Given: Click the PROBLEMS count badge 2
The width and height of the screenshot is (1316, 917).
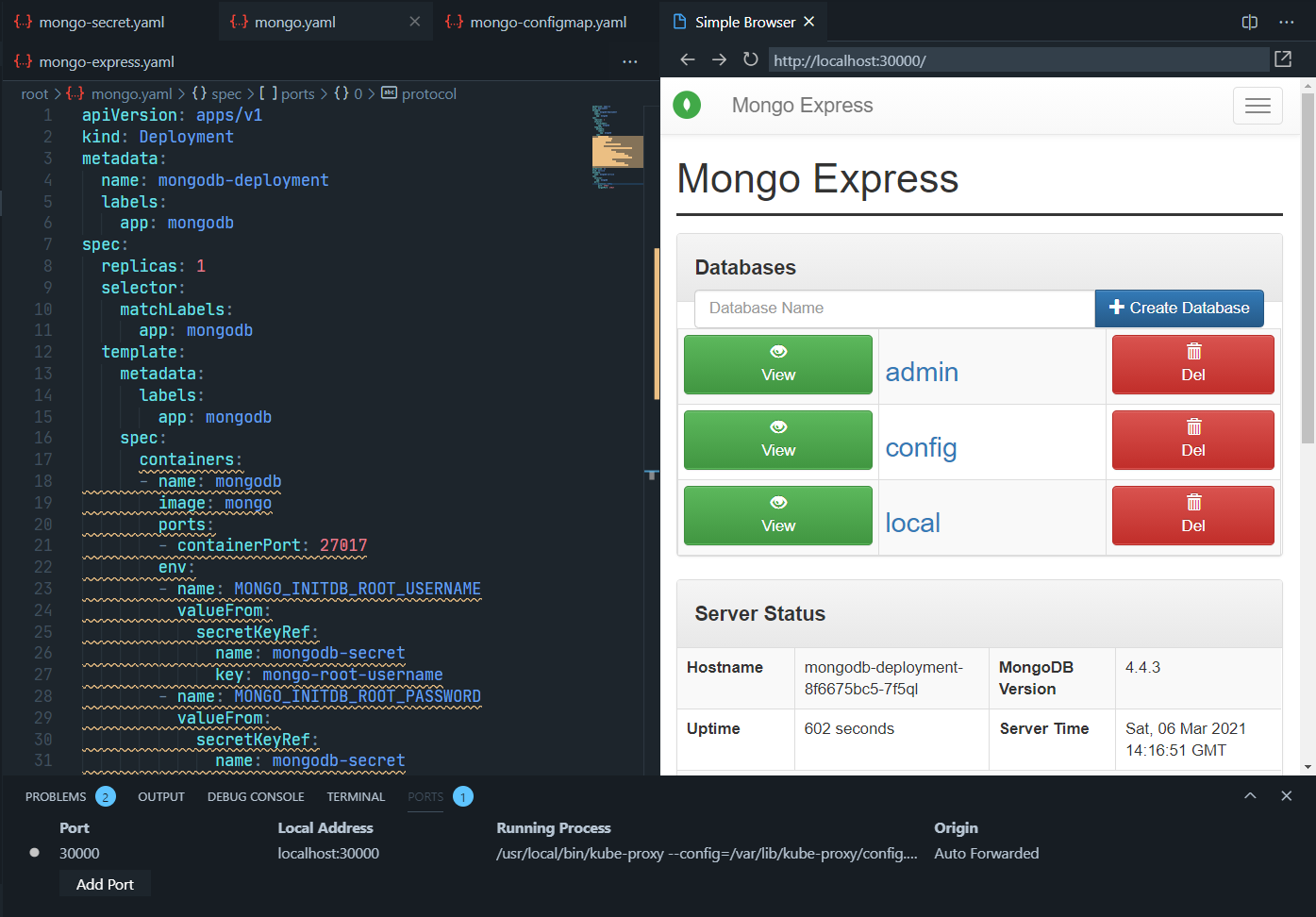Looking at the screenshot, I should click(x=106, y=797).
